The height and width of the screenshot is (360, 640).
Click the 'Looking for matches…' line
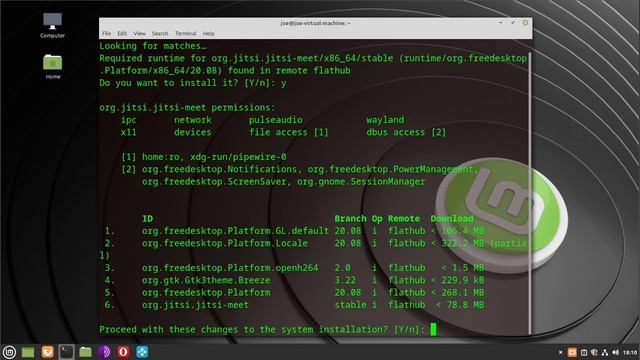[153, 46]
